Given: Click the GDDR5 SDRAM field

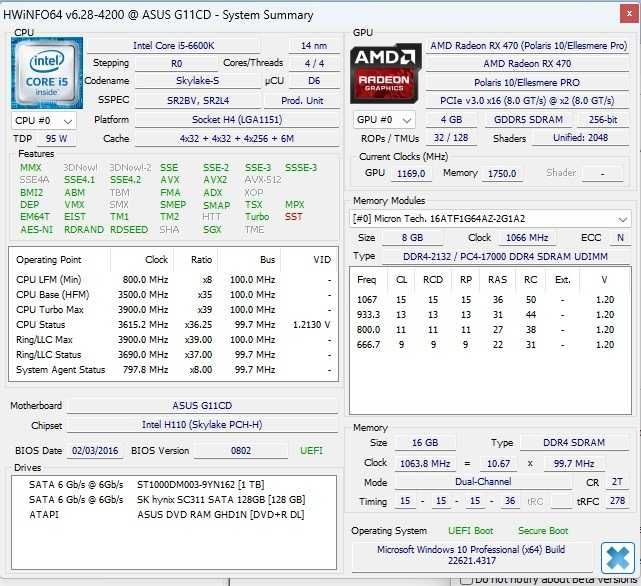Looking at the screenshot, I should (528, 120).
